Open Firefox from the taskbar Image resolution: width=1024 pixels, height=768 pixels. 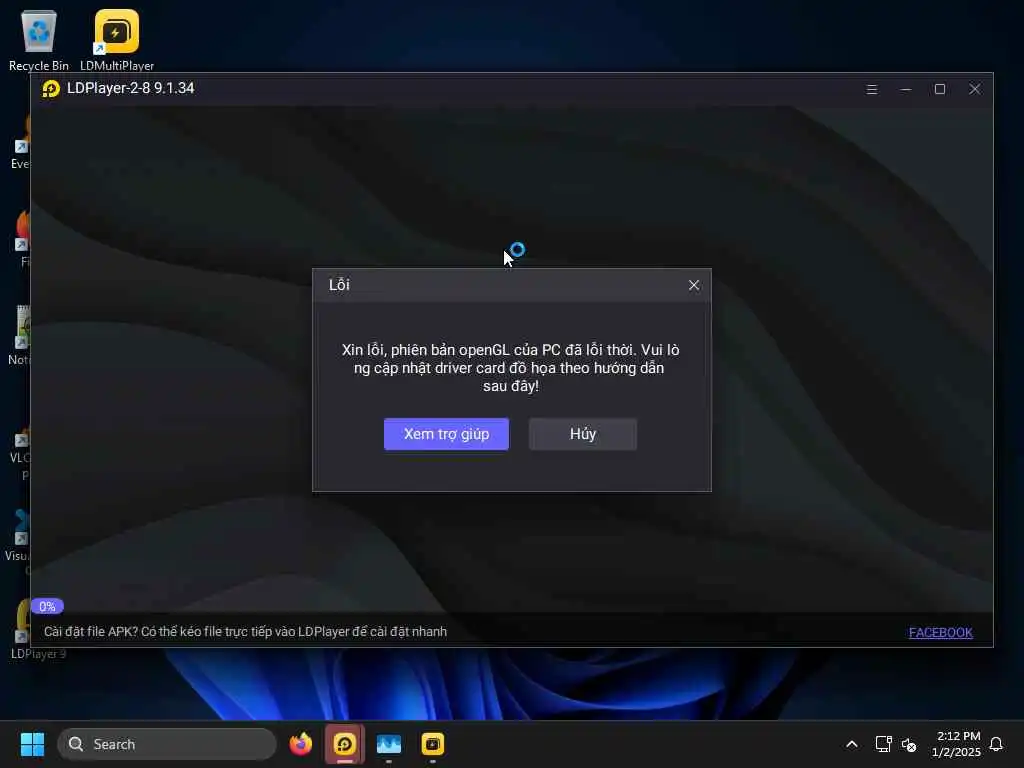300,744
